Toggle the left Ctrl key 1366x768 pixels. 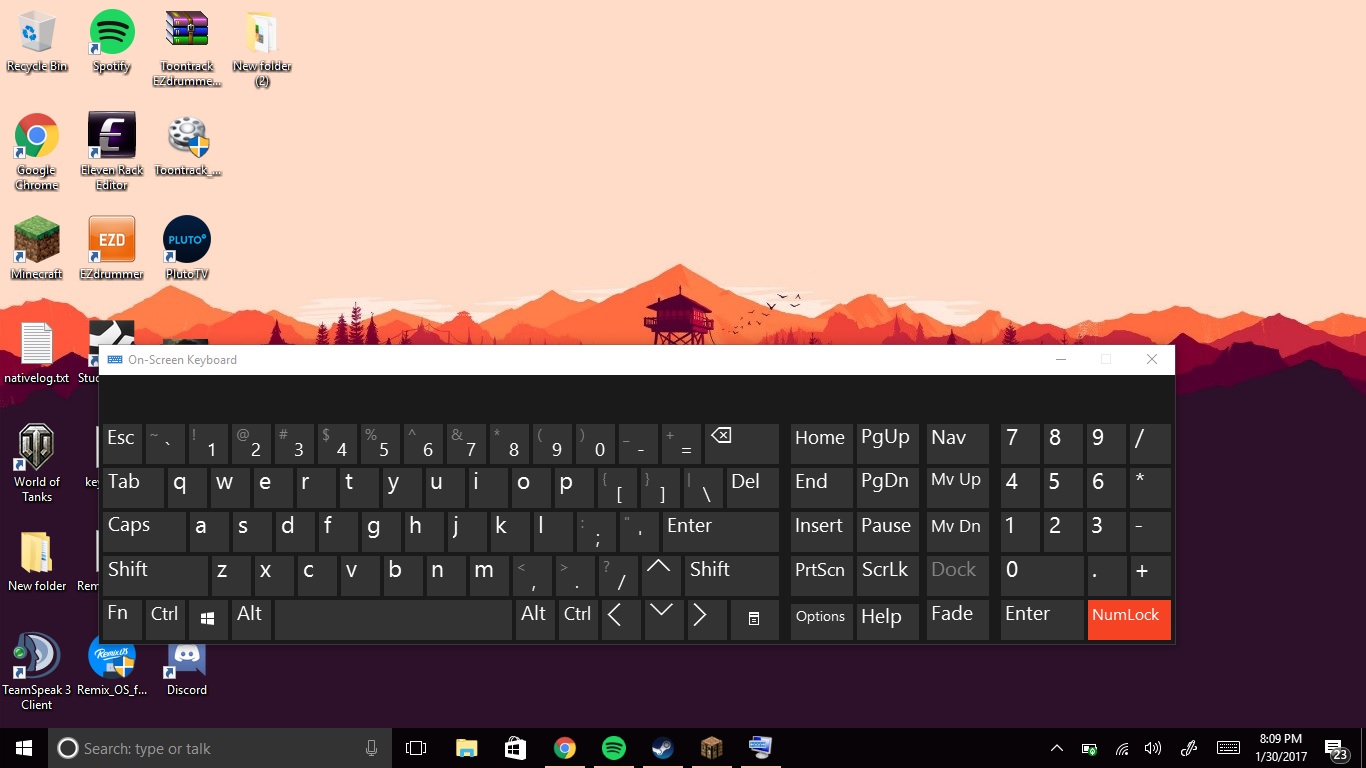point(165,620)
